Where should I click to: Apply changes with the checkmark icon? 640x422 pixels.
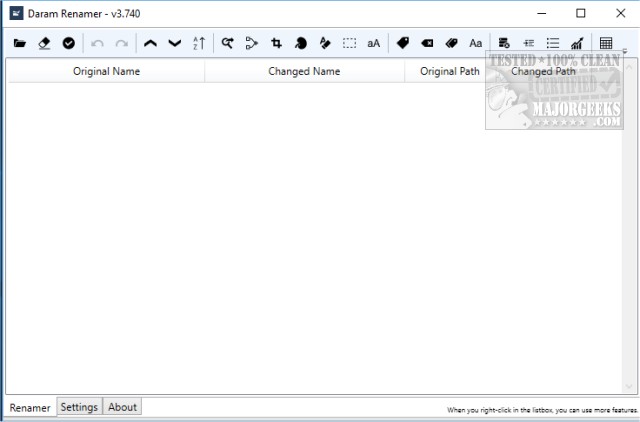pyautogui.click(x=69, y=43)
